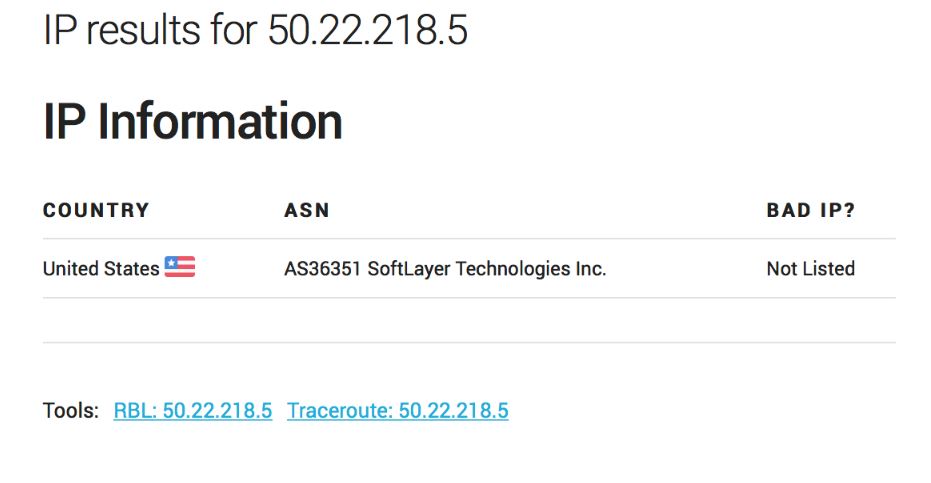
Task: Select the United States country text
Action: 101,269
